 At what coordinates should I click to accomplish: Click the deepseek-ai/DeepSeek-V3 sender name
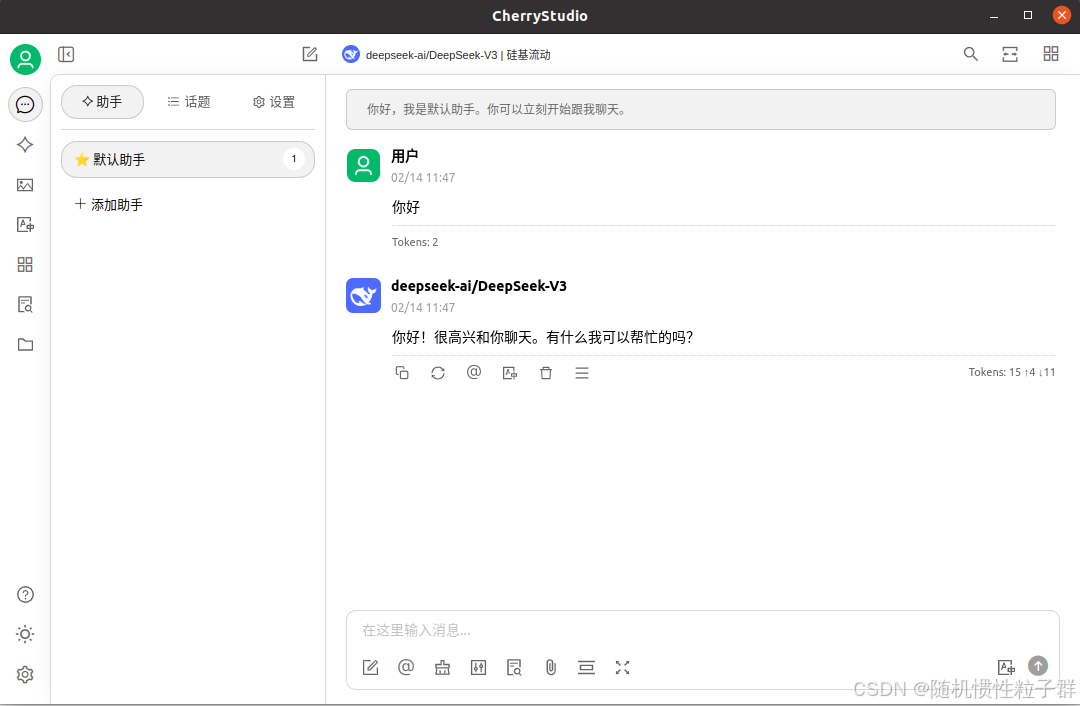tap(479, 286)
